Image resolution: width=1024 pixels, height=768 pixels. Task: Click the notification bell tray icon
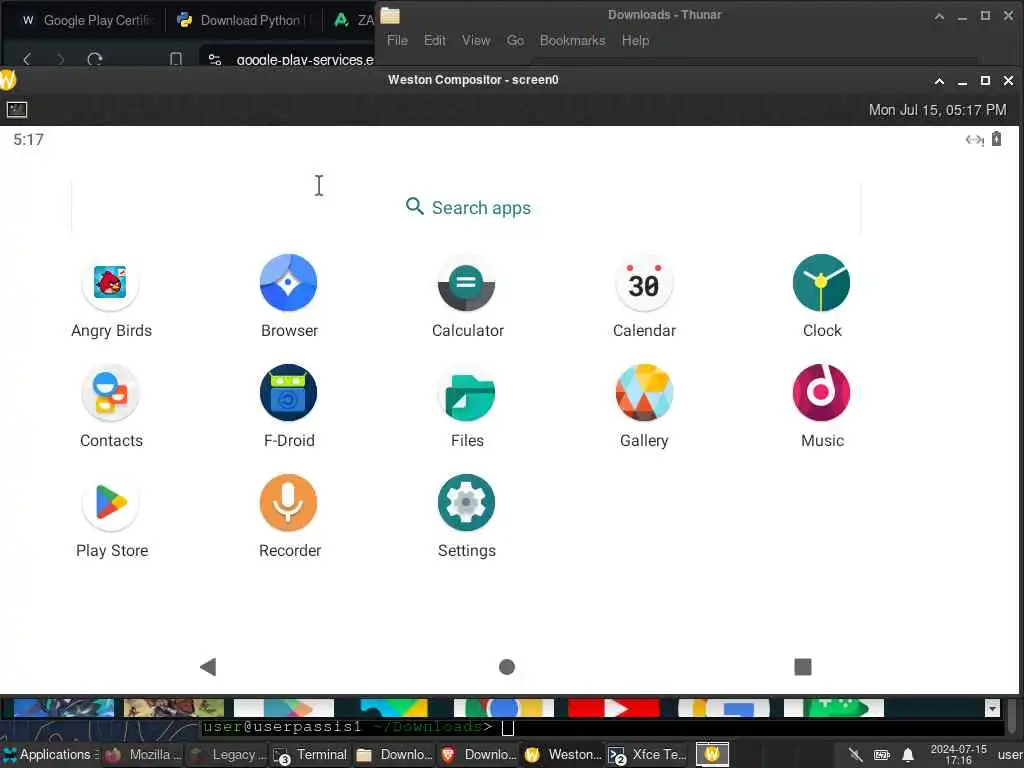pos(908,755)
